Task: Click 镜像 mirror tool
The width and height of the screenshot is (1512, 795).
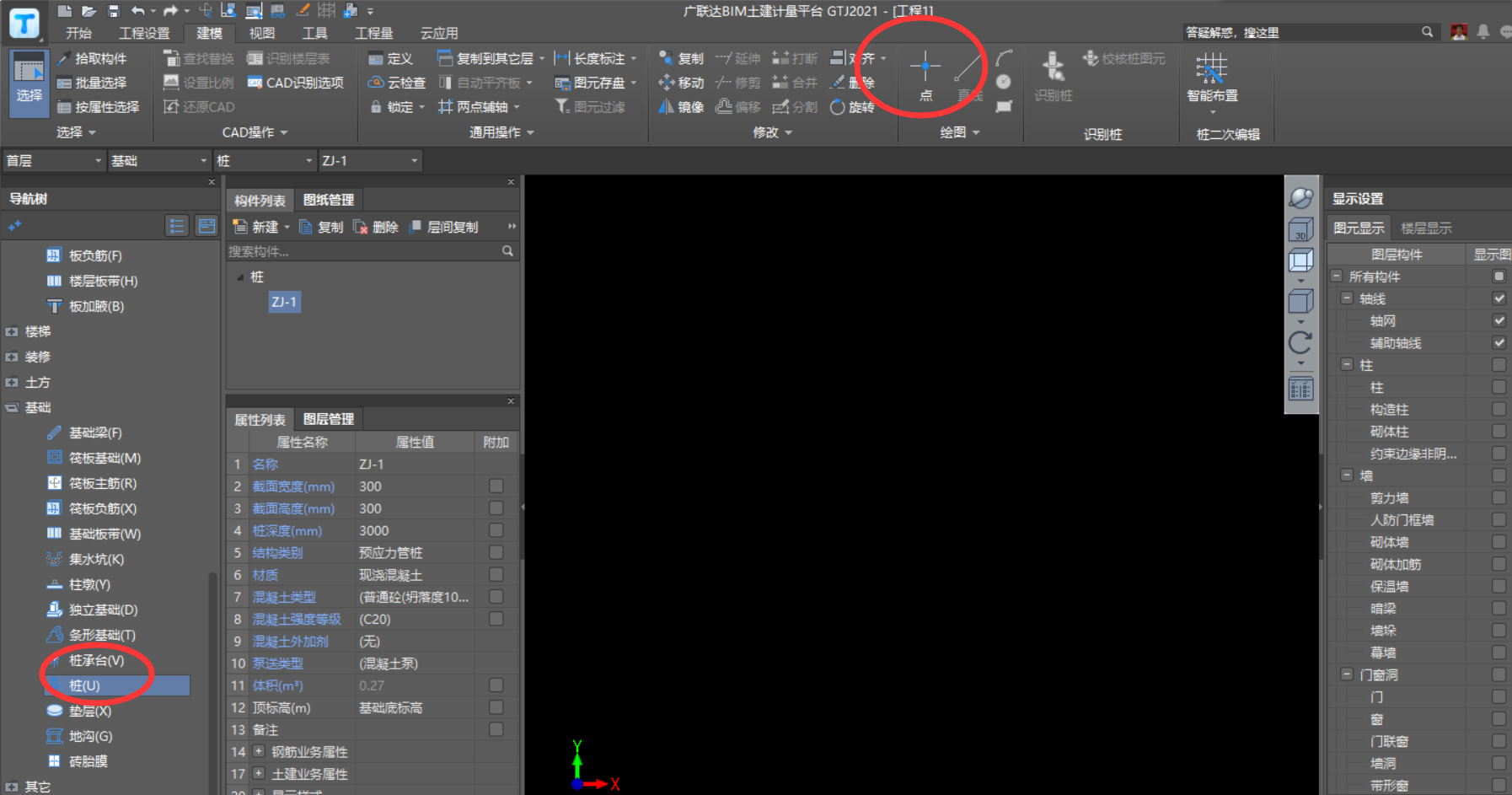Action: [x=681, y=107]
